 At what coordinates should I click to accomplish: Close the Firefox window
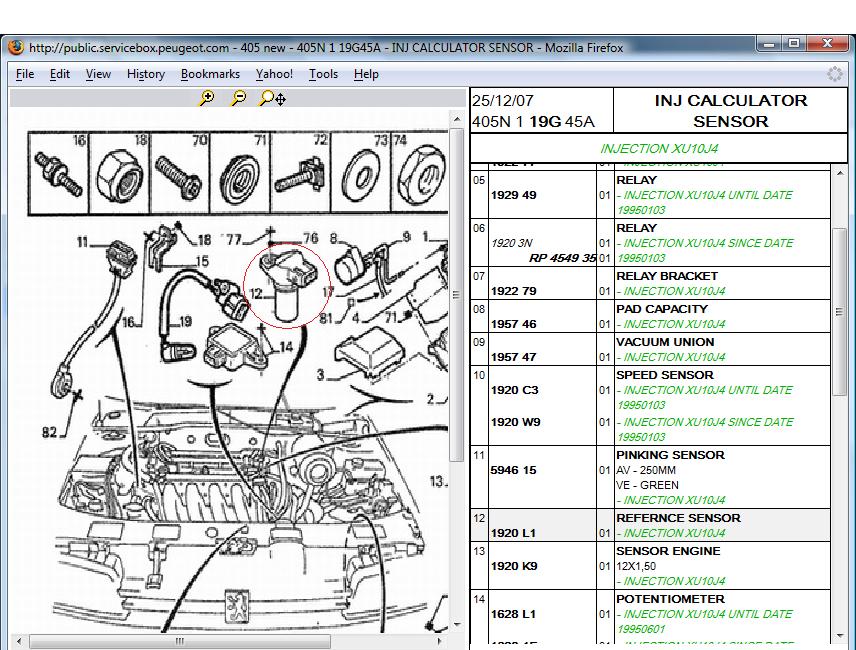coord(828,44)
